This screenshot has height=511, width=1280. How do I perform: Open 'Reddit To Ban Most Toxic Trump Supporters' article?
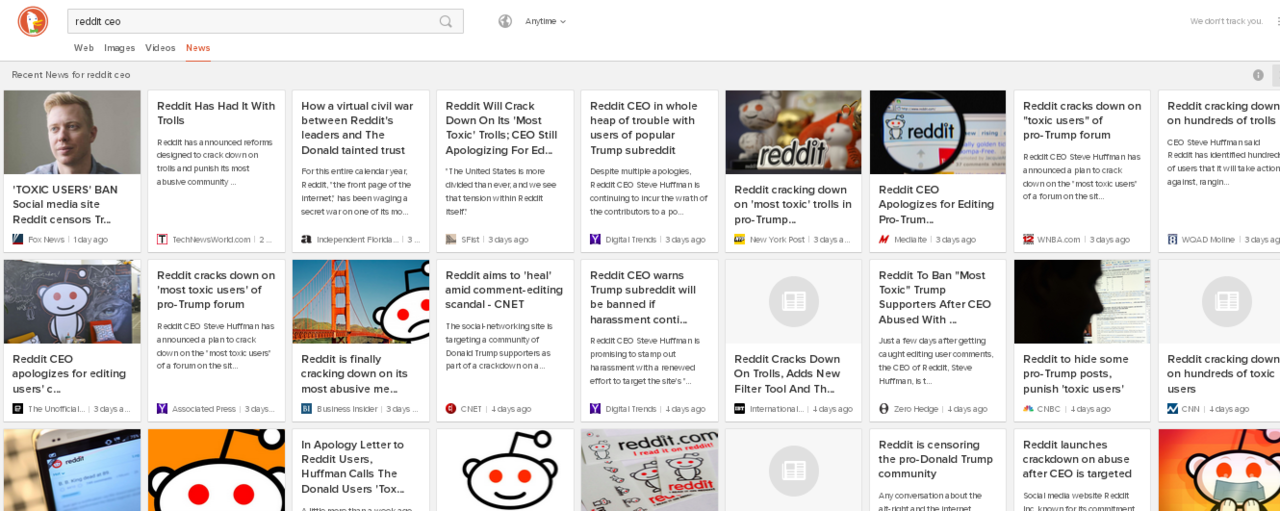coord(937,297)
